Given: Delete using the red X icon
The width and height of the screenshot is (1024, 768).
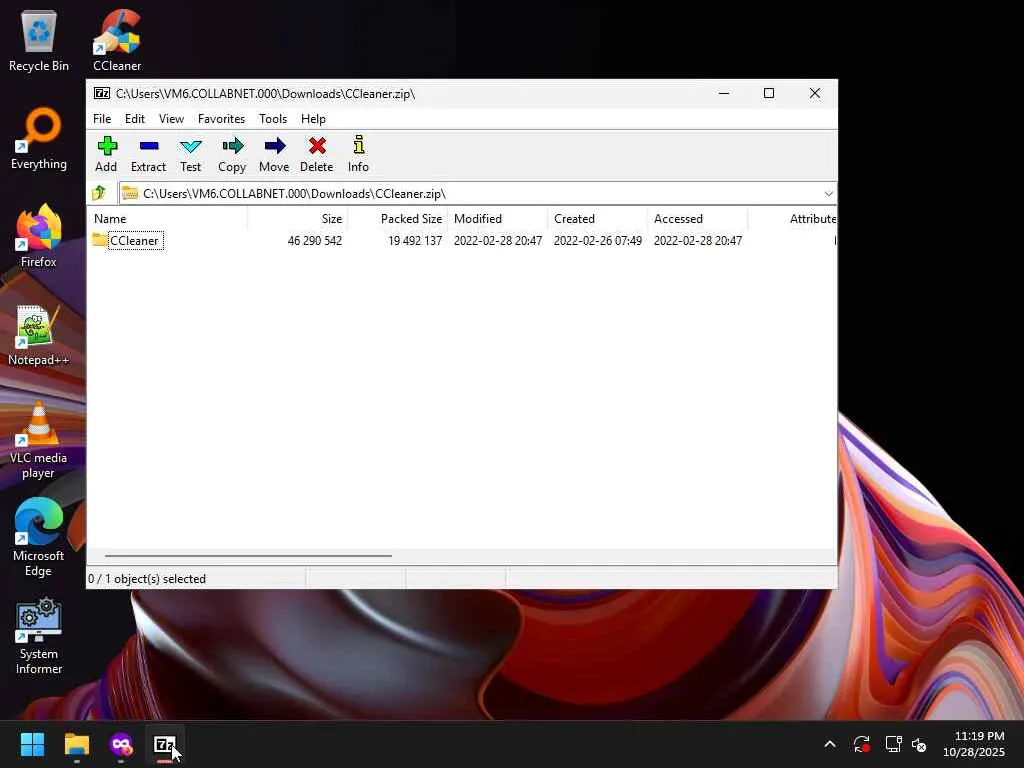Looking at the screenshot, I should (317, 154).
